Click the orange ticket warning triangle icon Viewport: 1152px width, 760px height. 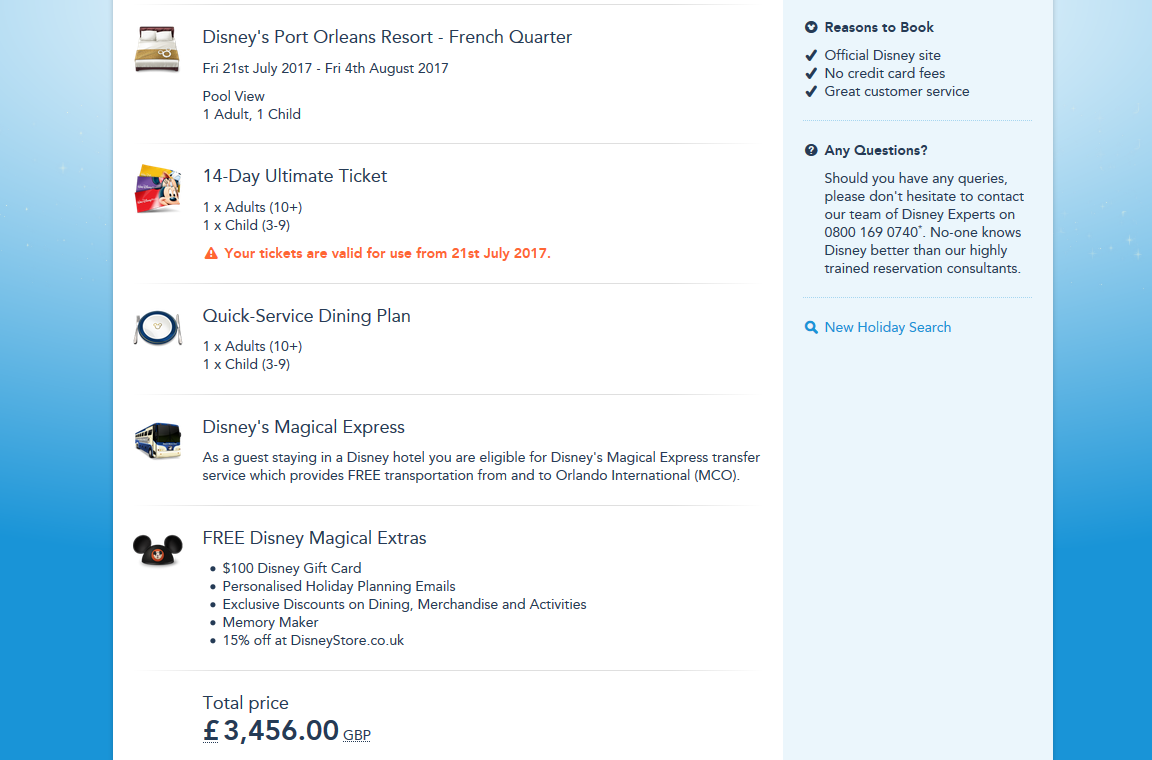click(x=211, y=254)
